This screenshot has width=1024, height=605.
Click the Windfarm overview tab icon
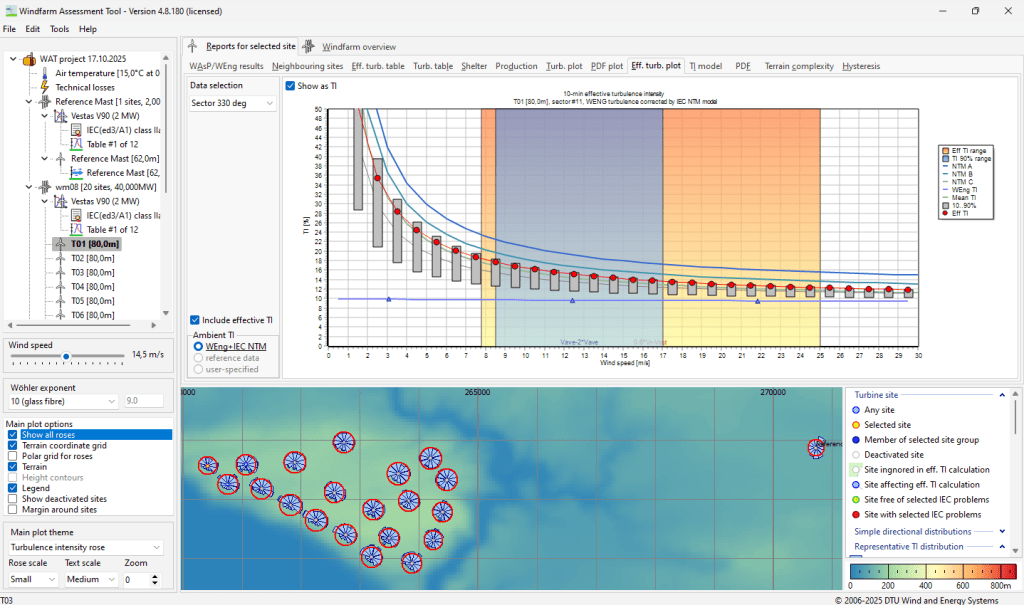coord(310,46)
